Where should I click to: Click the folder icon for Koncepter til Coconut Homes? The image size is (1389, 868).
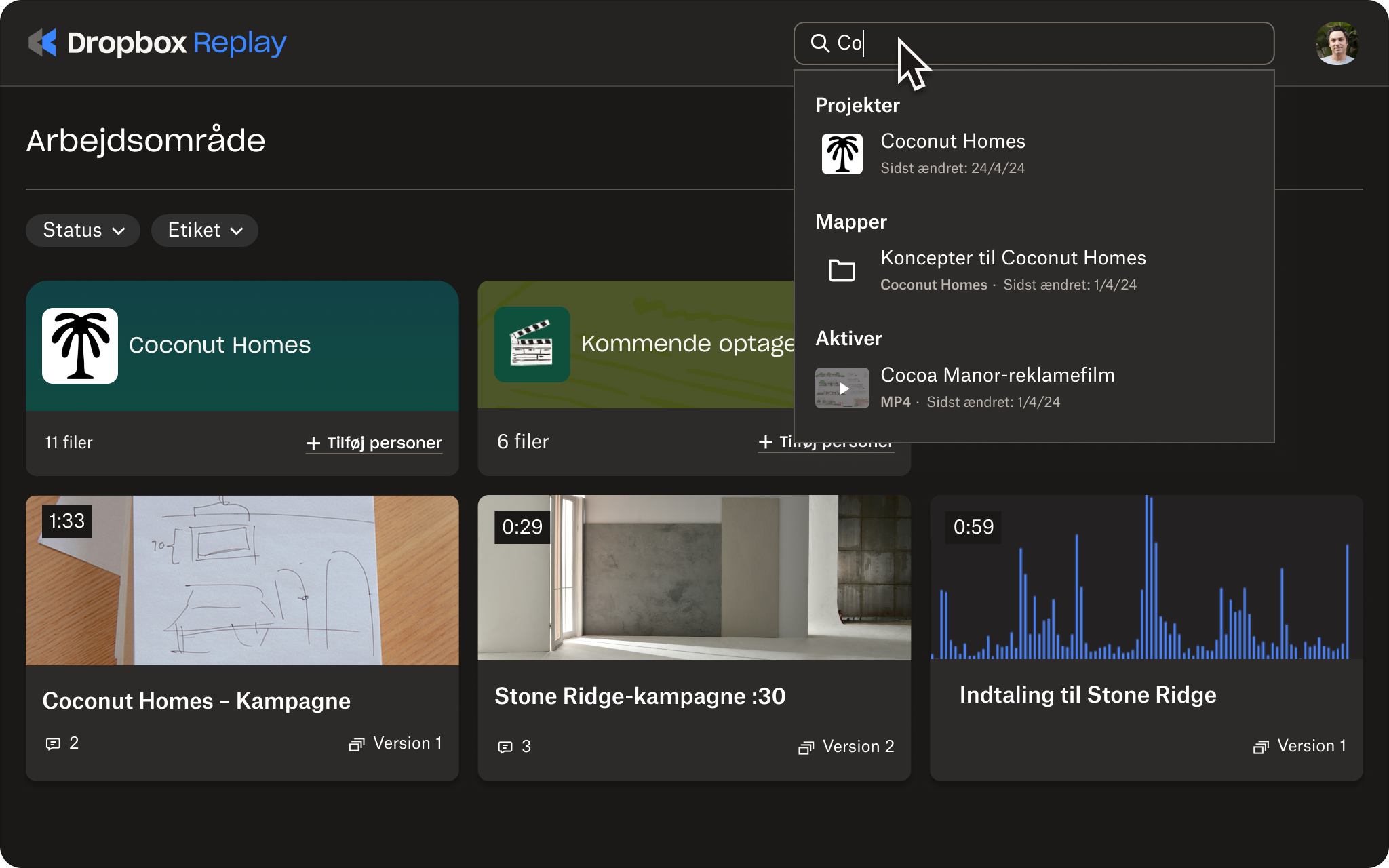point(842,270)
